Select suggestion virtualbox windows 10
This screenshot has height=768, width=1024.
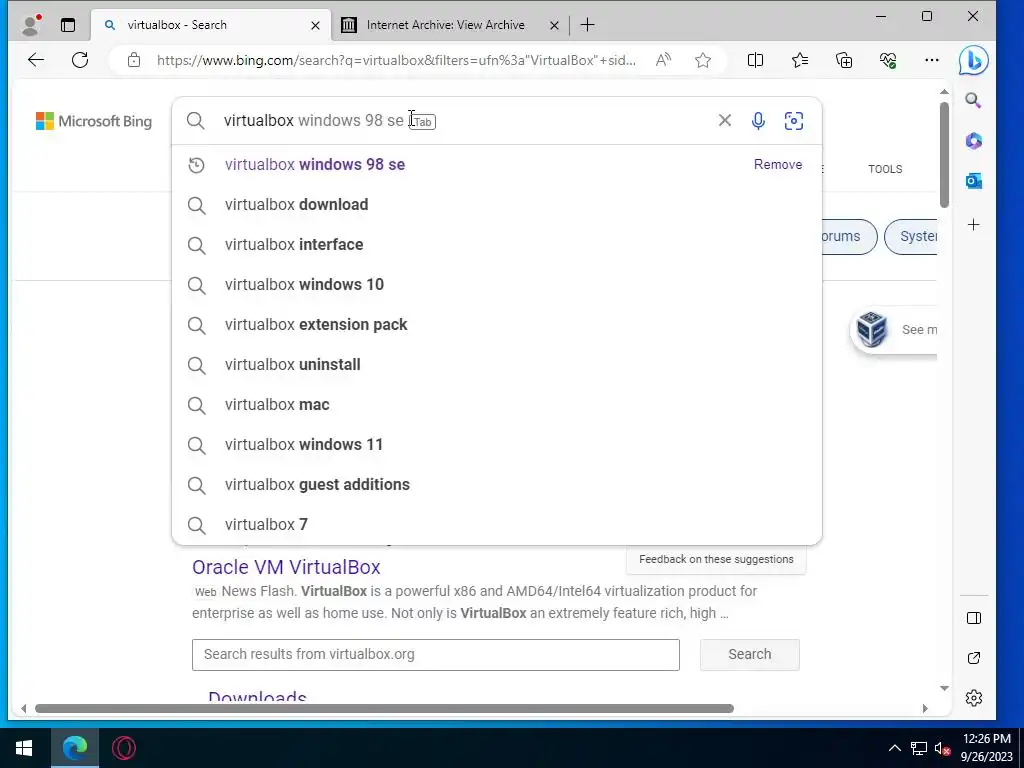pos(496,285)
